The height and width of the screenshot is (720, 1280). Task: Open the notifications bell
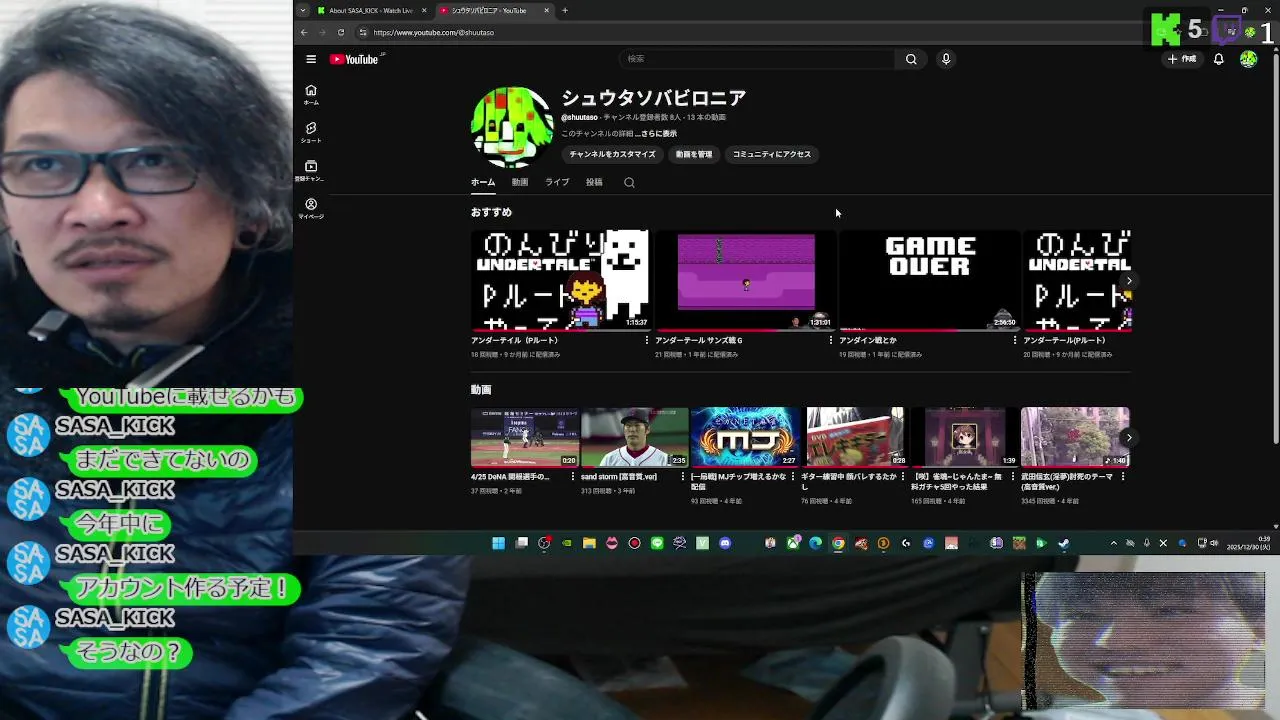(x=1218, y=59)
